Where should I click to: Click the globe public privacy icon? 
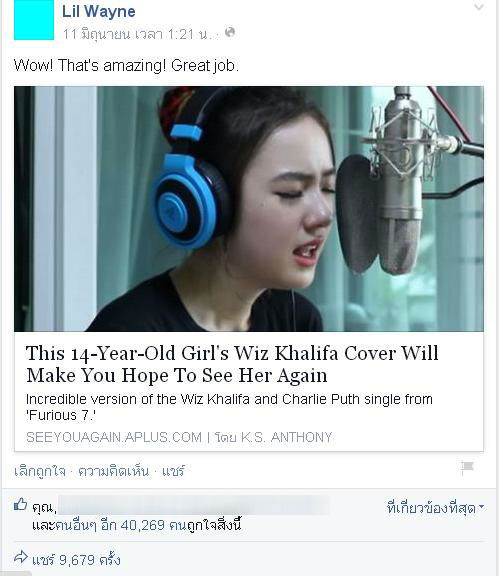coord(230,32)
